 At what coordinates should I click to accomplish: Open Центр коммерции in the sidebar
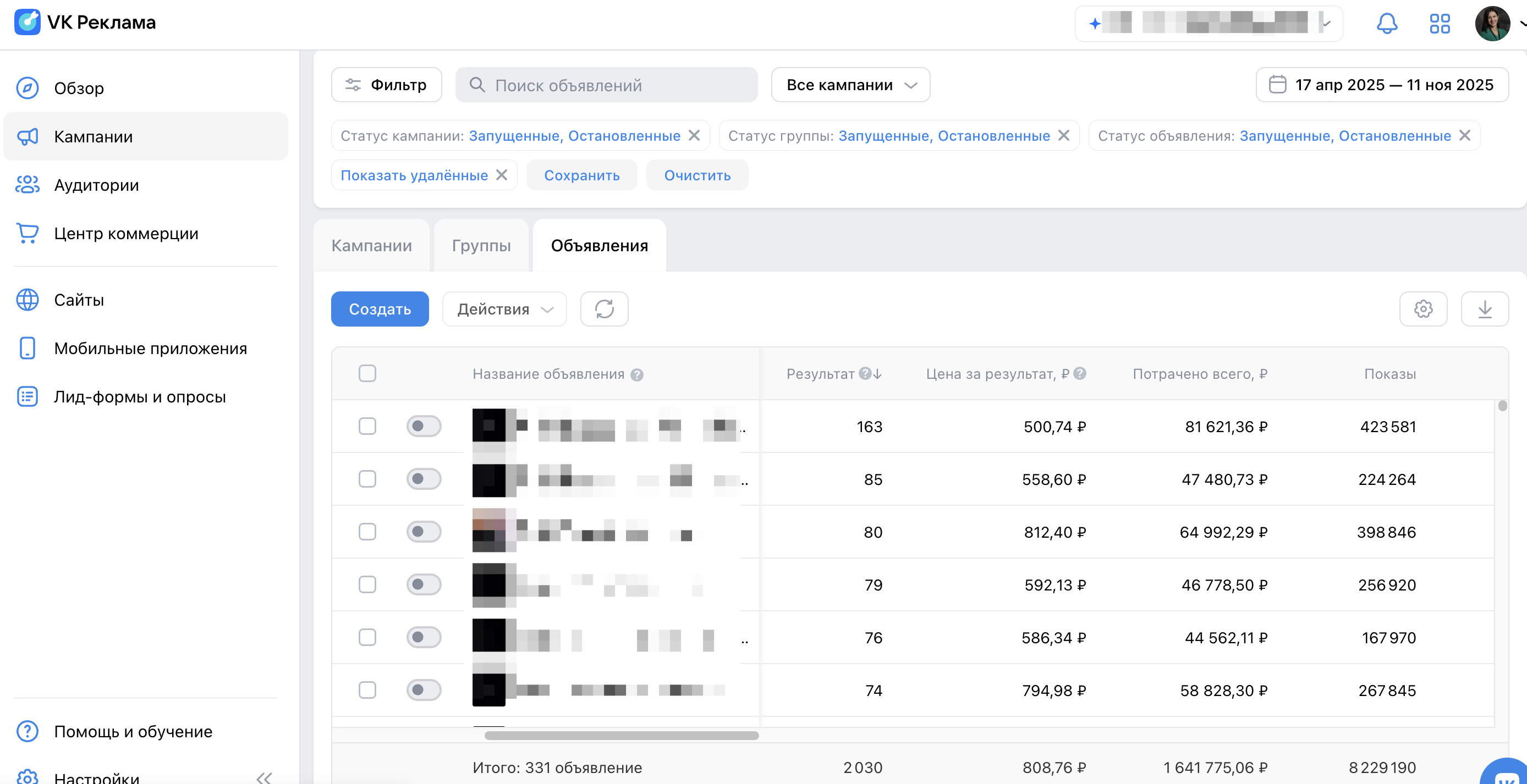[146, 234]
